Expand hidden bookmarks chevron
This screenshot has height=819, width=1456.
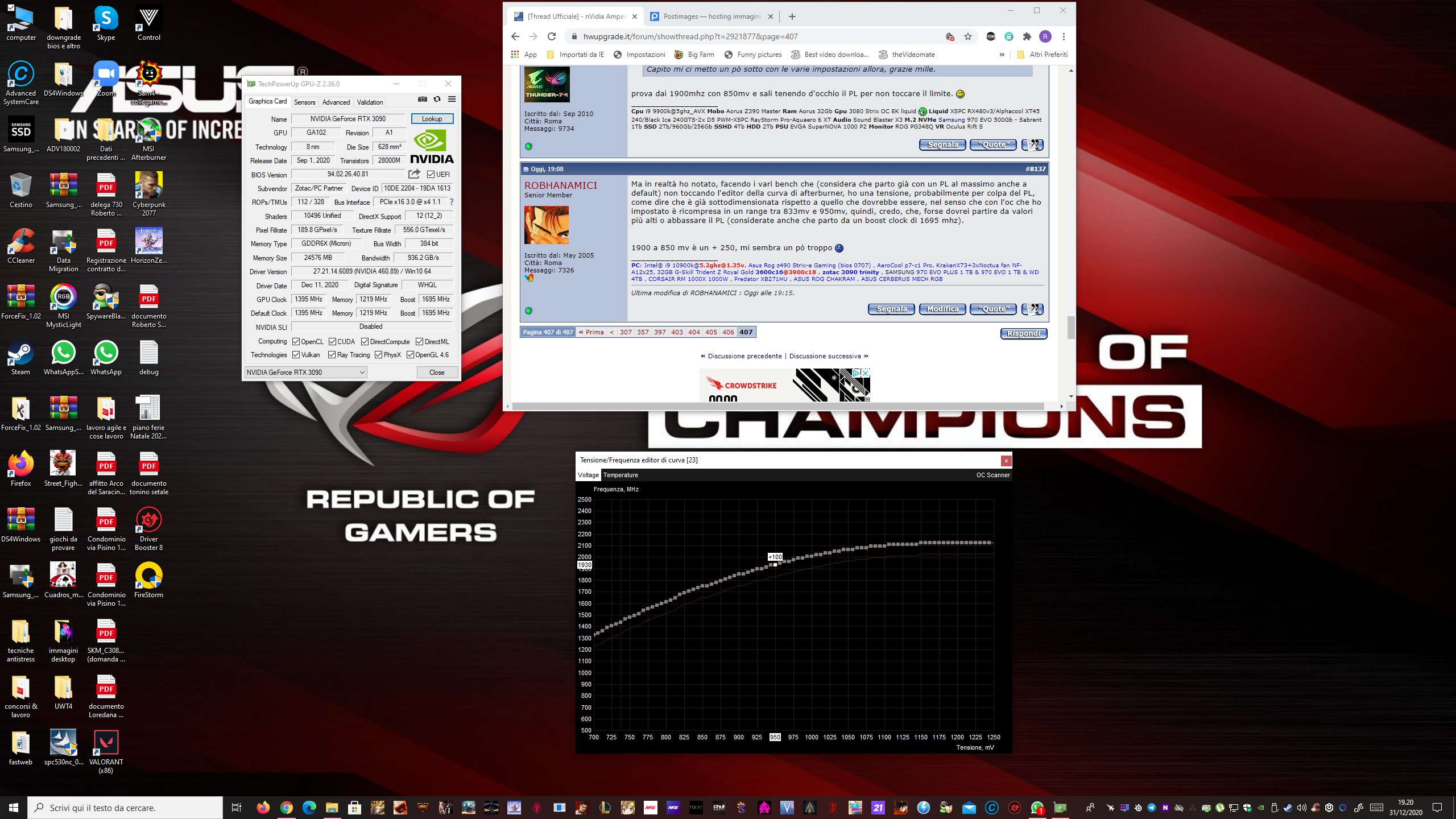1002,55
